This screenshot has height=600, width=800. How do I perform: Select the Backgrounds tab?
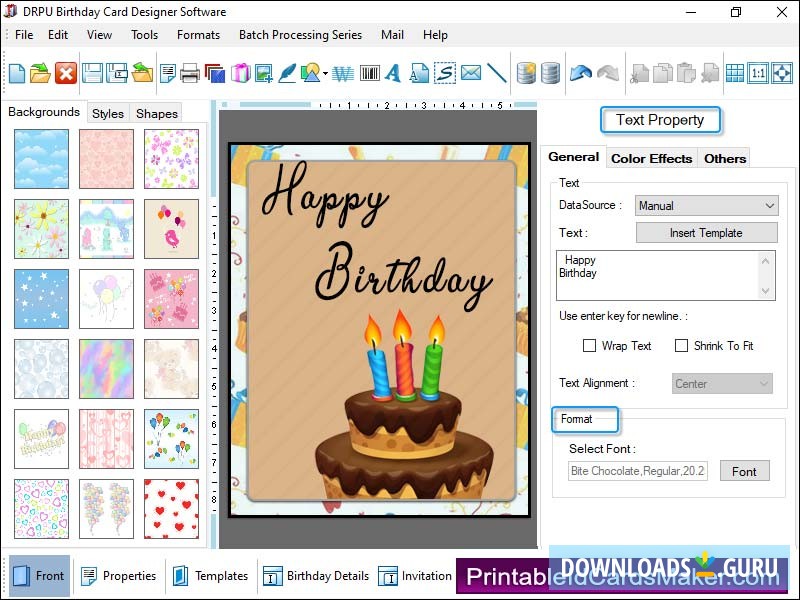[44, 112]
